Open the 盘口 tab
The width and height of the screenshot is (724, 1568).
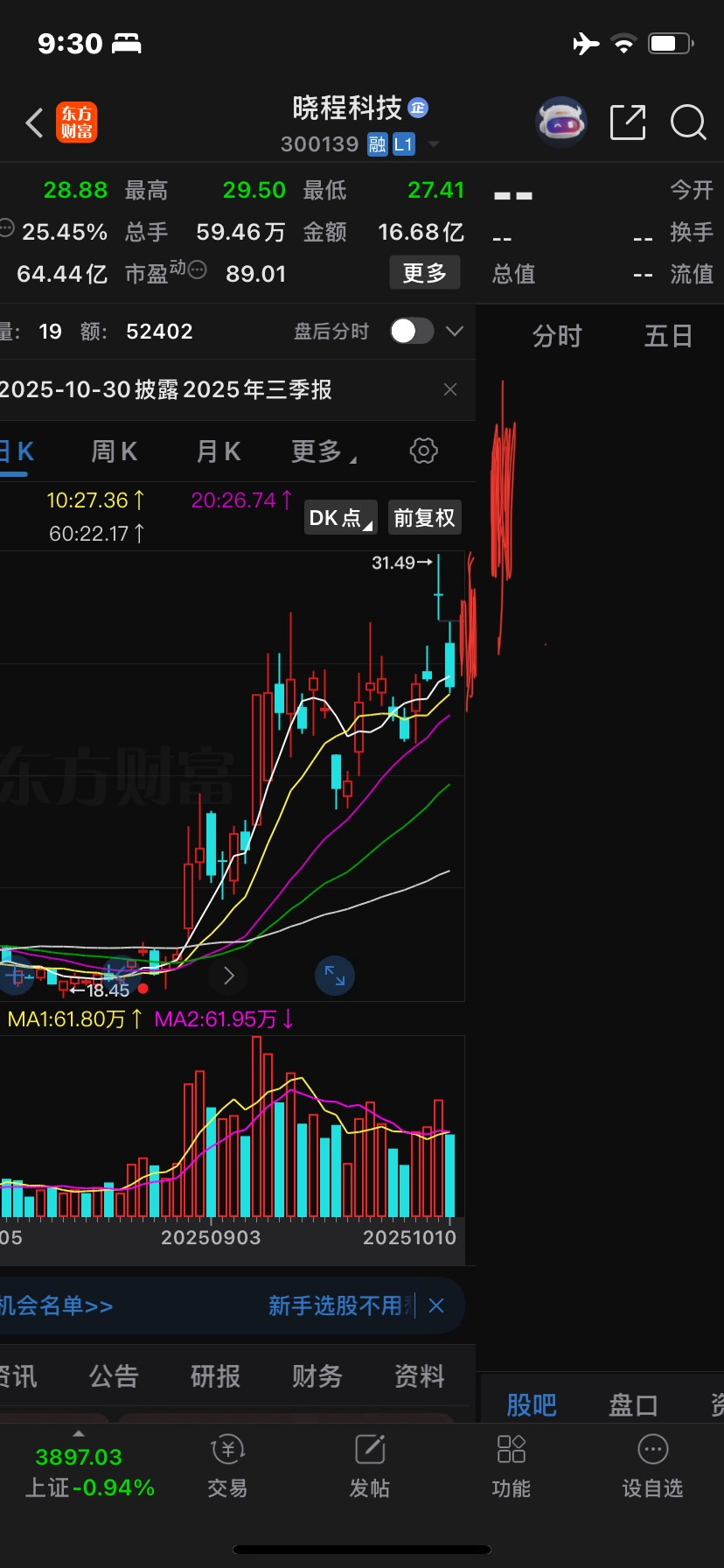click(x=633, y=1405)
